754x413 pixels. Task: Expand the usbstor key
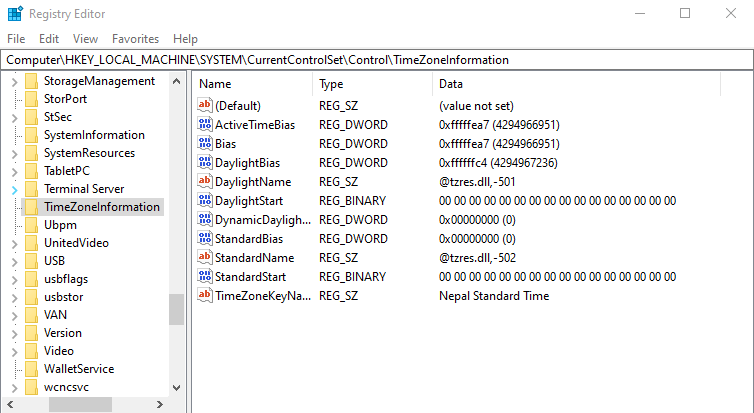(15, 298)
